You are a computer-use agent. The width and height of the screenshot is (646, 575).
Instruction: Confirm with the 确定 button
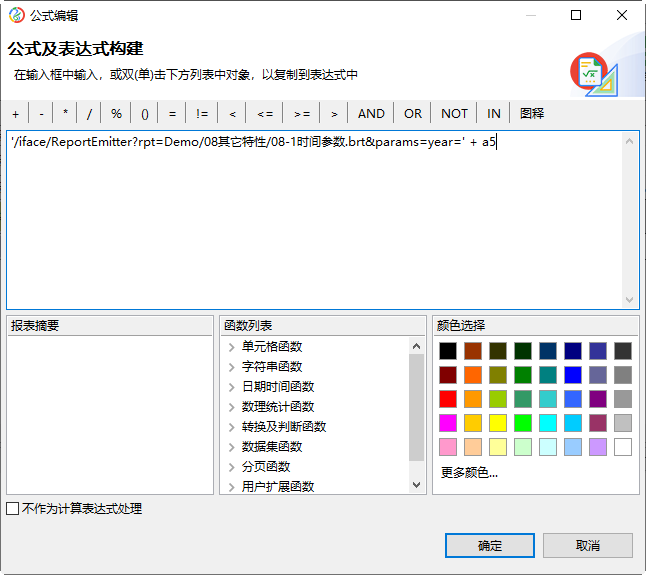pos(490,546)
